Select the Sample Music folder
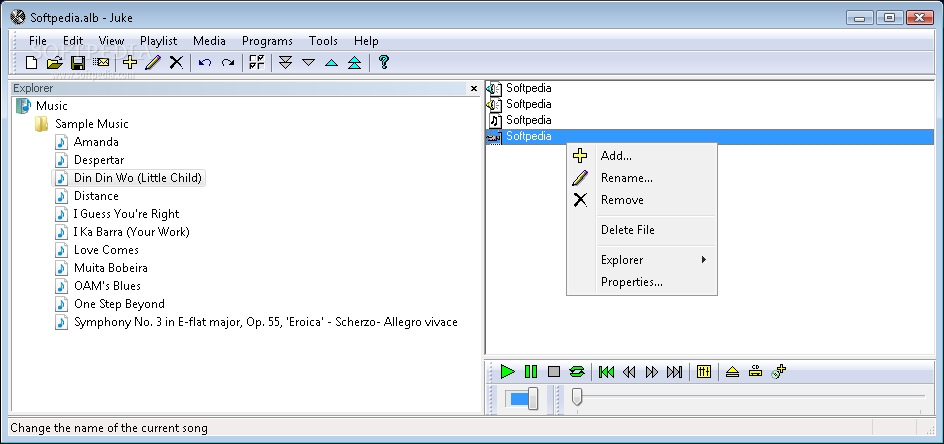This screenshot has height=444, width=944. 92,124
